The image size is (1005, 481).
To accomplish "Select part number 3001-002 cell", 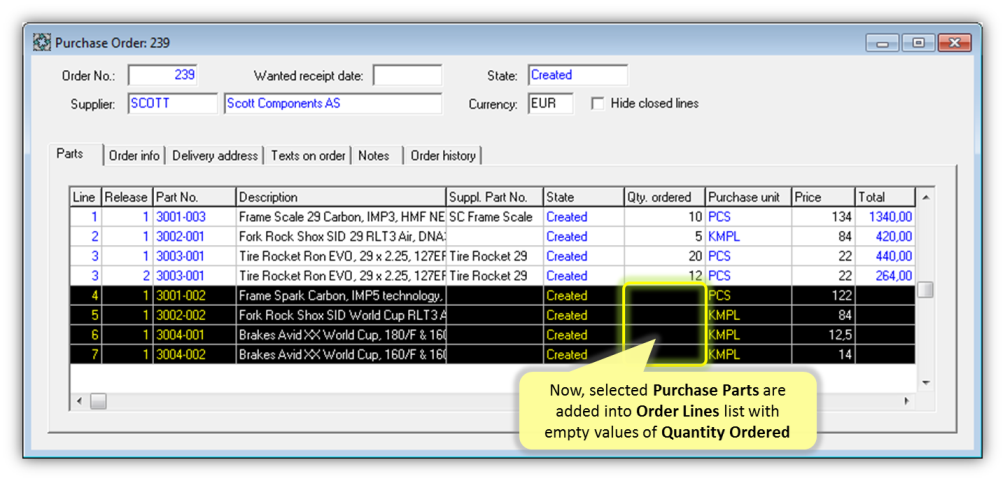I will pos(194,296).
